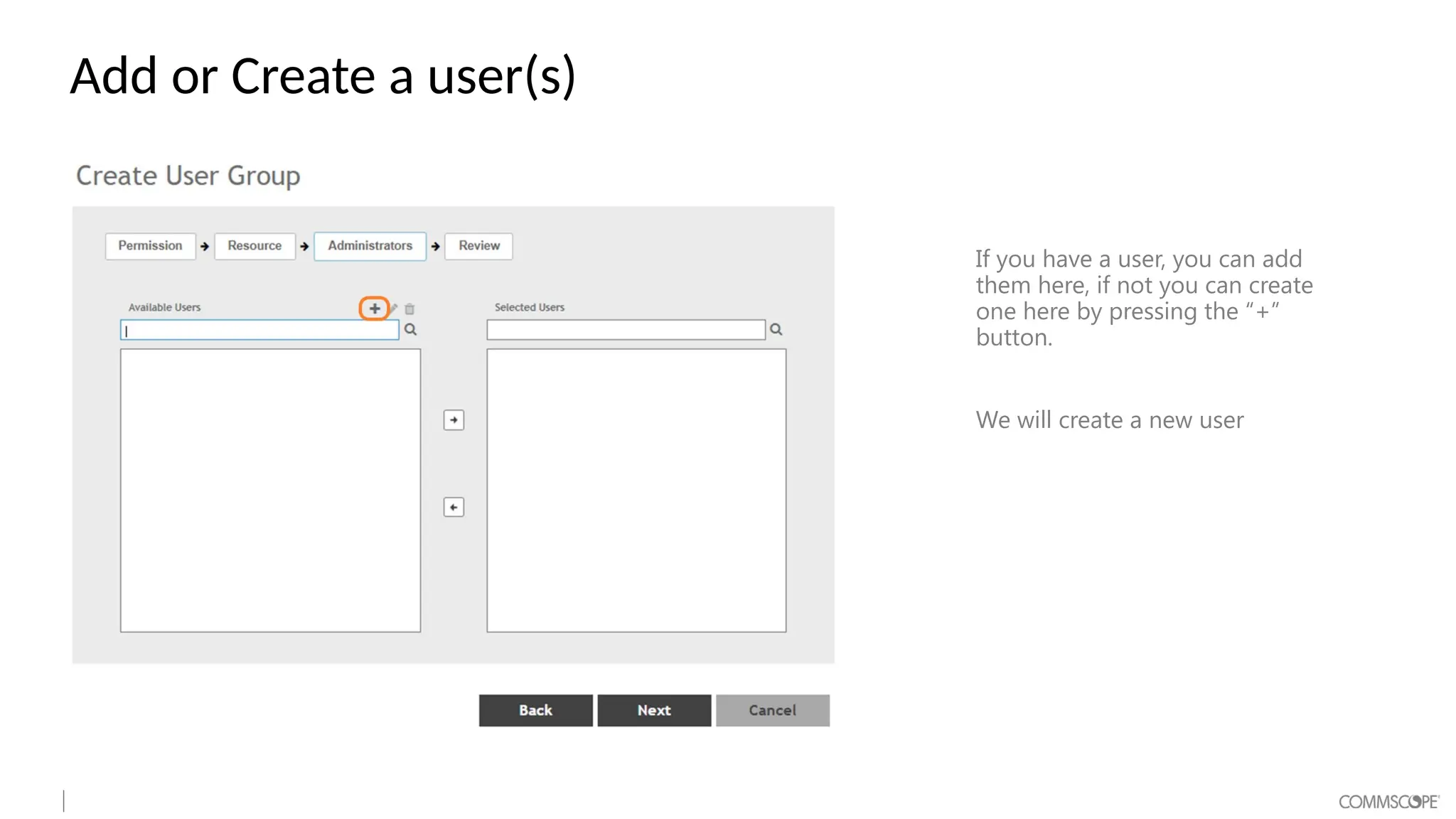This screenshot has height=819, width=1456.
Task: Click the 'Create User Group' heading
Action: click(188, 176)
